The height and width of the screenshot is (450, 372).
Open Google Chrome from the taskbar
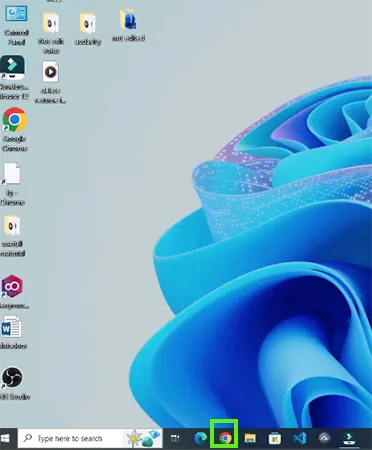(225, 438)
